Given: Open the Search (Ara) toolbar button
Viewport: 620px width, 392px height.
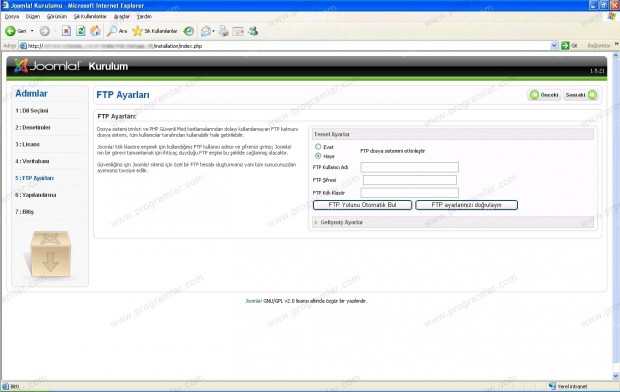Looking at the screenshot, I should pyautogui.click(x=117, y=31).
